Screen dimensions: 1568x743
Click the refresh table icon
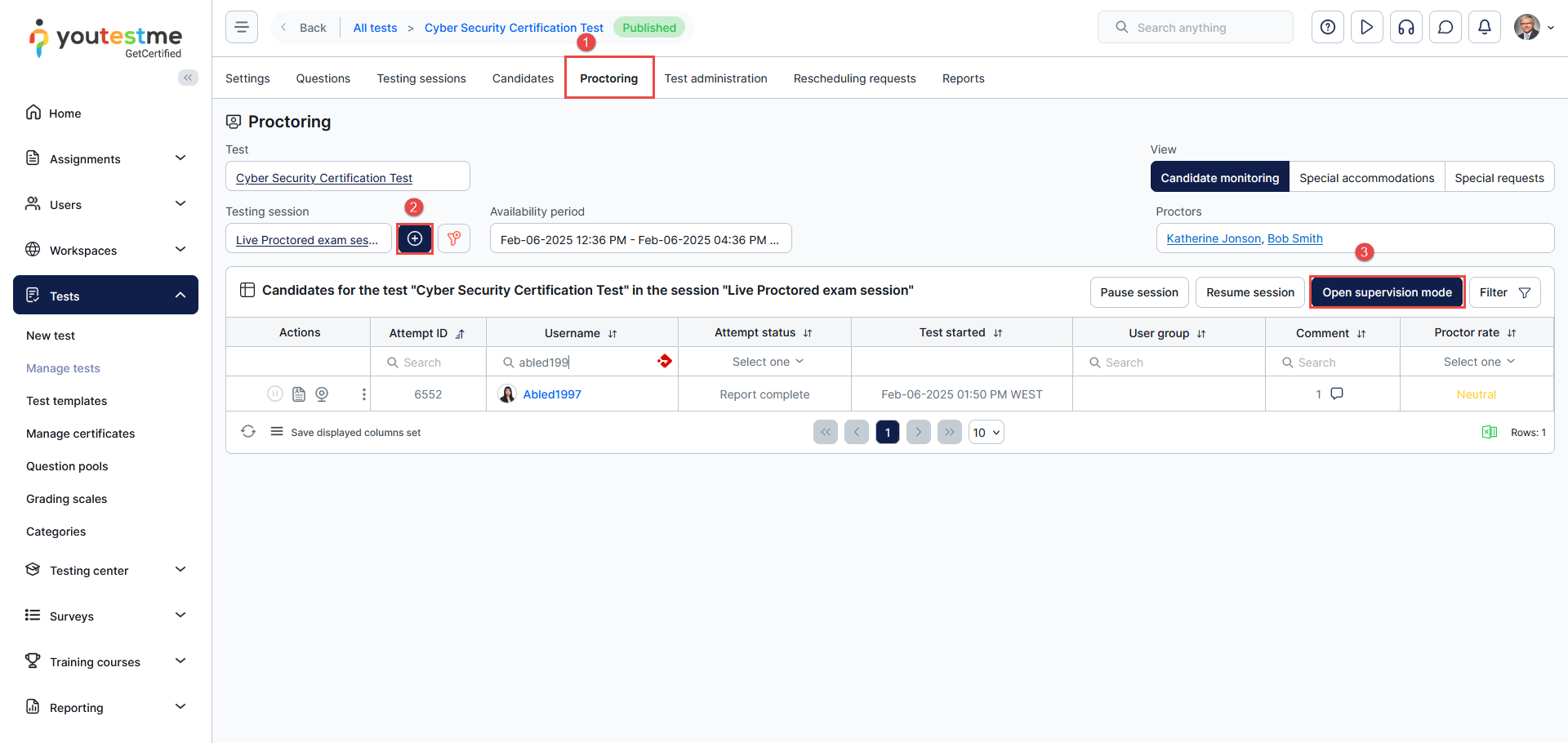click(248, 432)
